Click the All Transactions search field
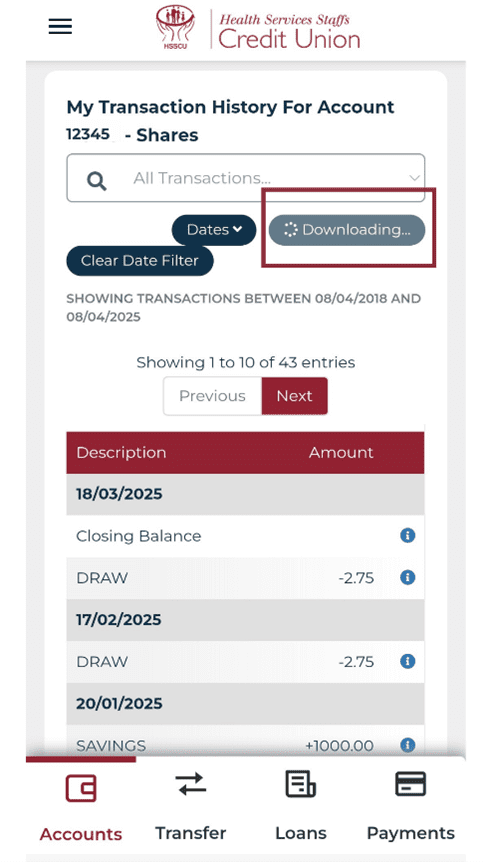Image resolution: width=485 pixels, height=862 pixels. tap(246, 178)
